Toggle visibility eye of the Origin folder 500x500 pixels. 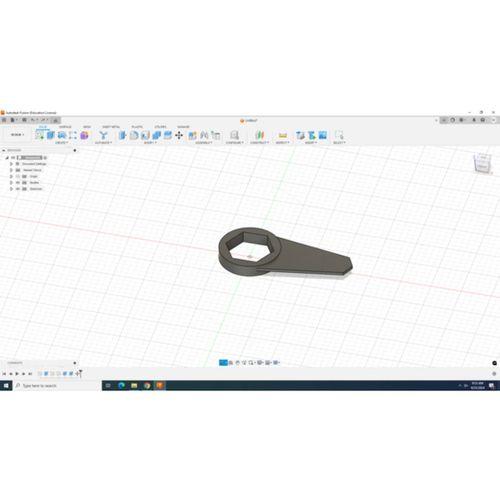point(18,176)
